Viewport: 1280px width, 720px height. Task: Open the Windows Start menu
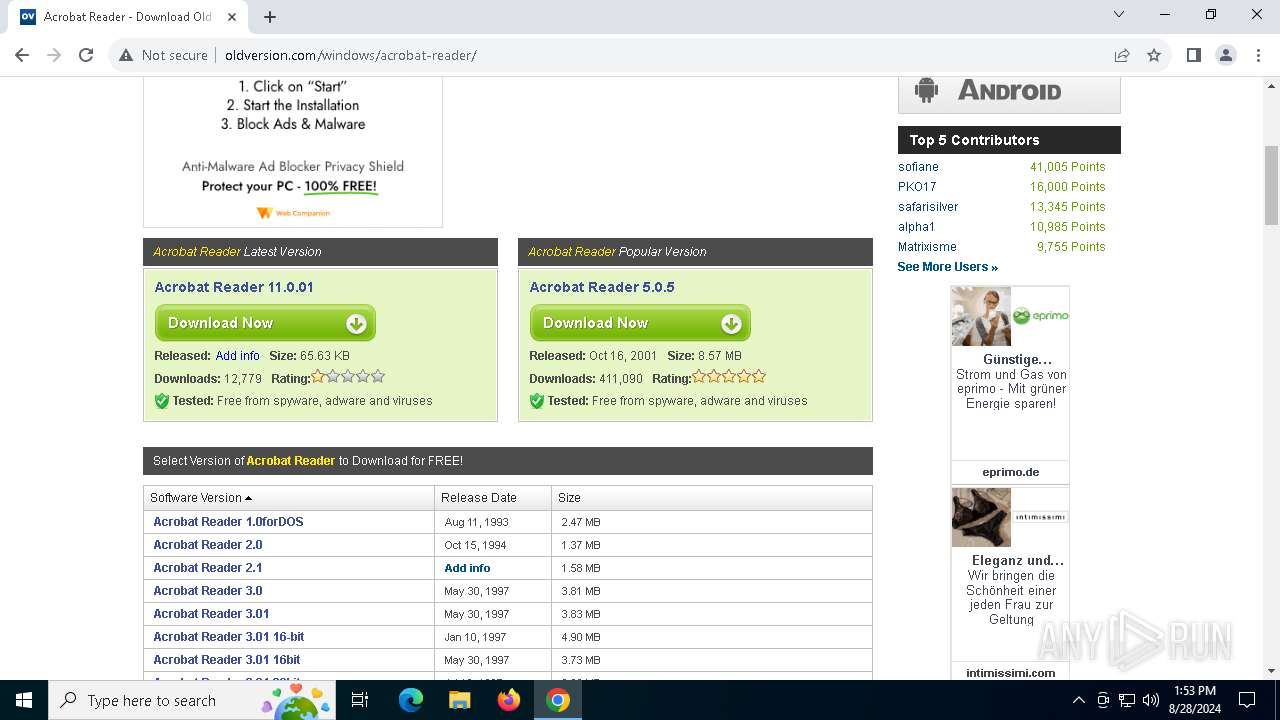pyautogui.click(x=24, y=700)
